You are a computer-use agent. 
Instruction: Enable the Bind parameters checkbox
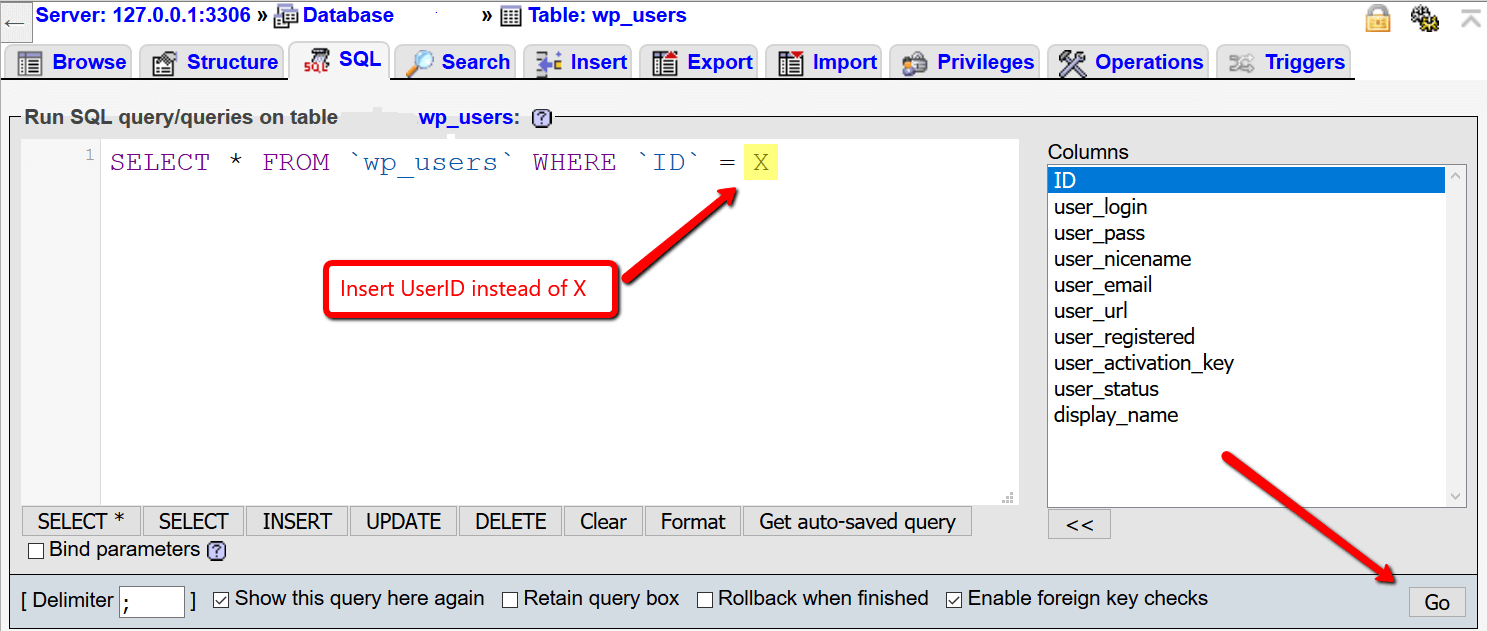click(x=36, y=551)
